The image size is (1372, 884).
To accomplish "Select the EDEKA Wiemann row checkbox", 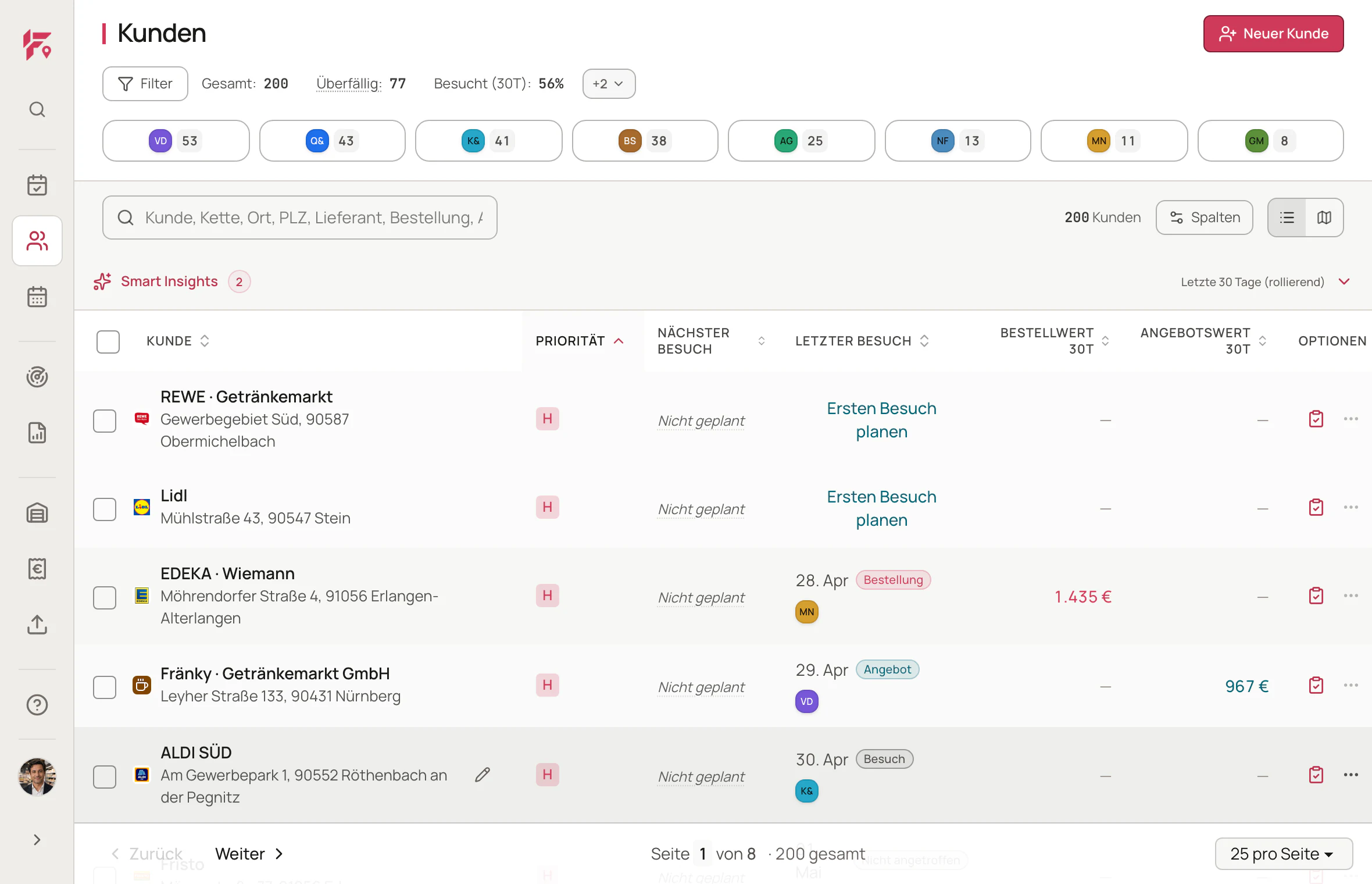I will pos(105,598).
